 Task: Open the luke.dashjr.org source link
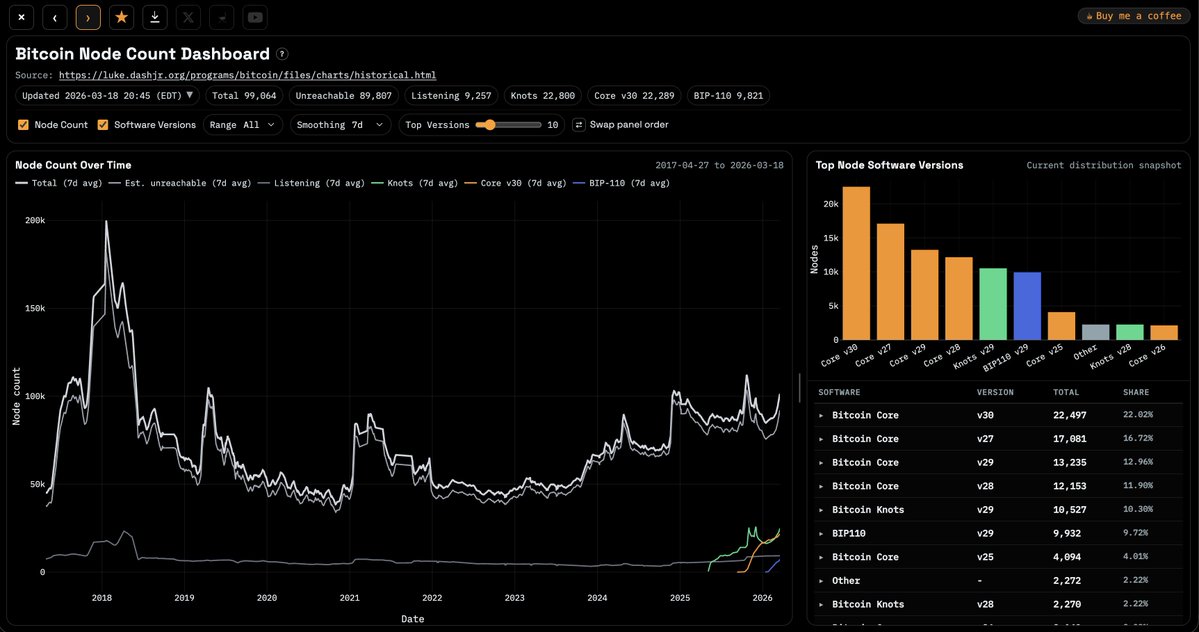coord(247,75)
